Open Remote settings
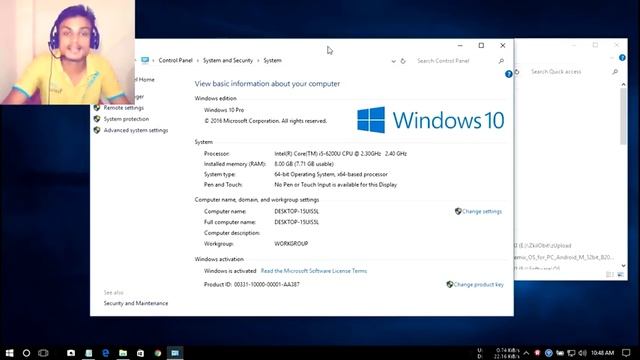Image resolution: width=640 pixels, height=360 pixels. pos(123,108)
